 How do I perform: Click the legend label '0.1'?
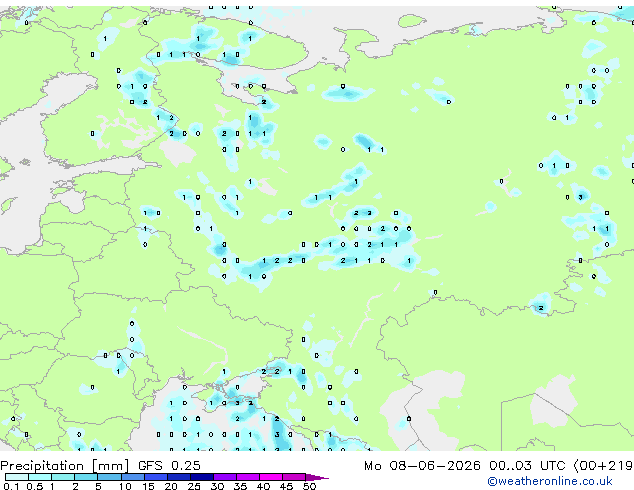point(11,486)
